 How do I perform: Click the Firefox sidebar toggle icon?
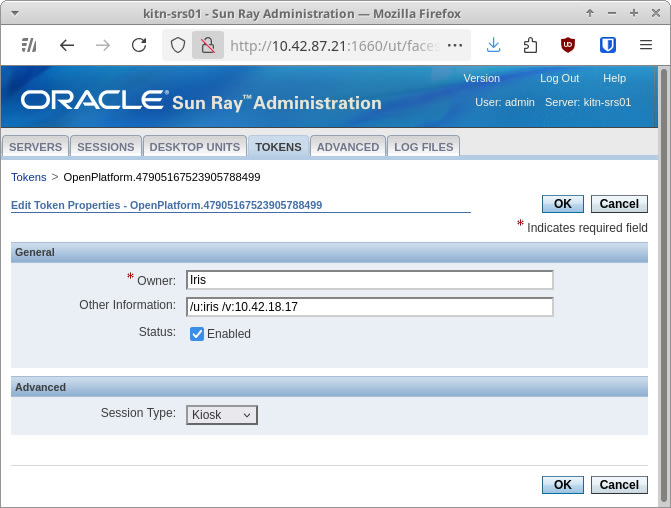click(x=29, y=45)
